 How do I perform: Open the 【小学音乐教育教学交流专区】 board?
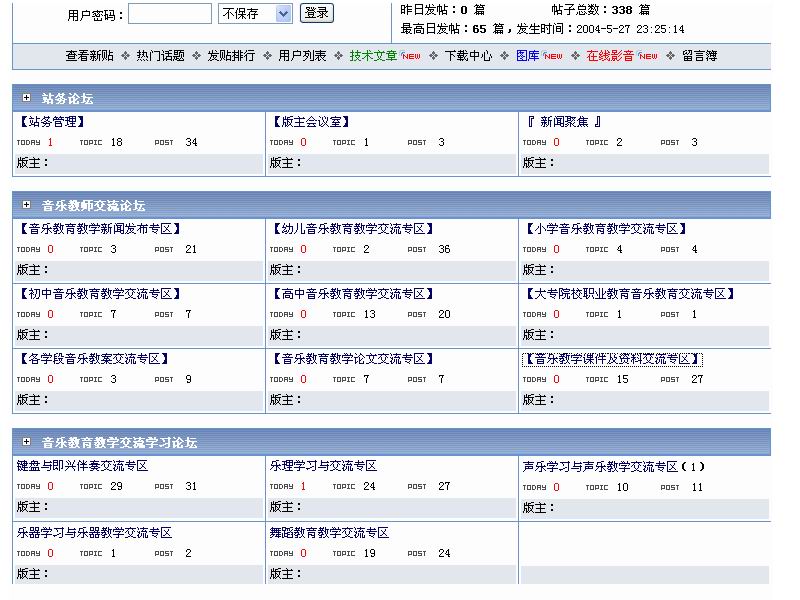click(x=606, y=229)
